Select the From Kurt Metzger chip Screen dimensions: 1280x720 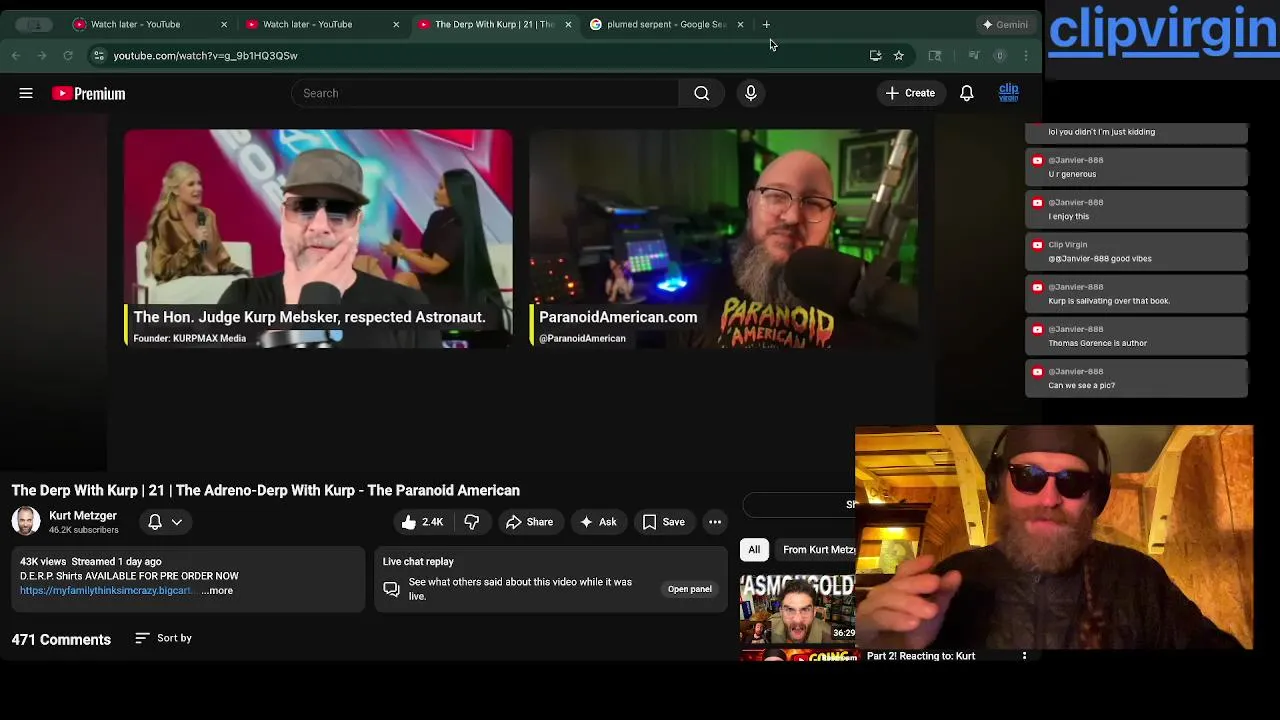815,549
